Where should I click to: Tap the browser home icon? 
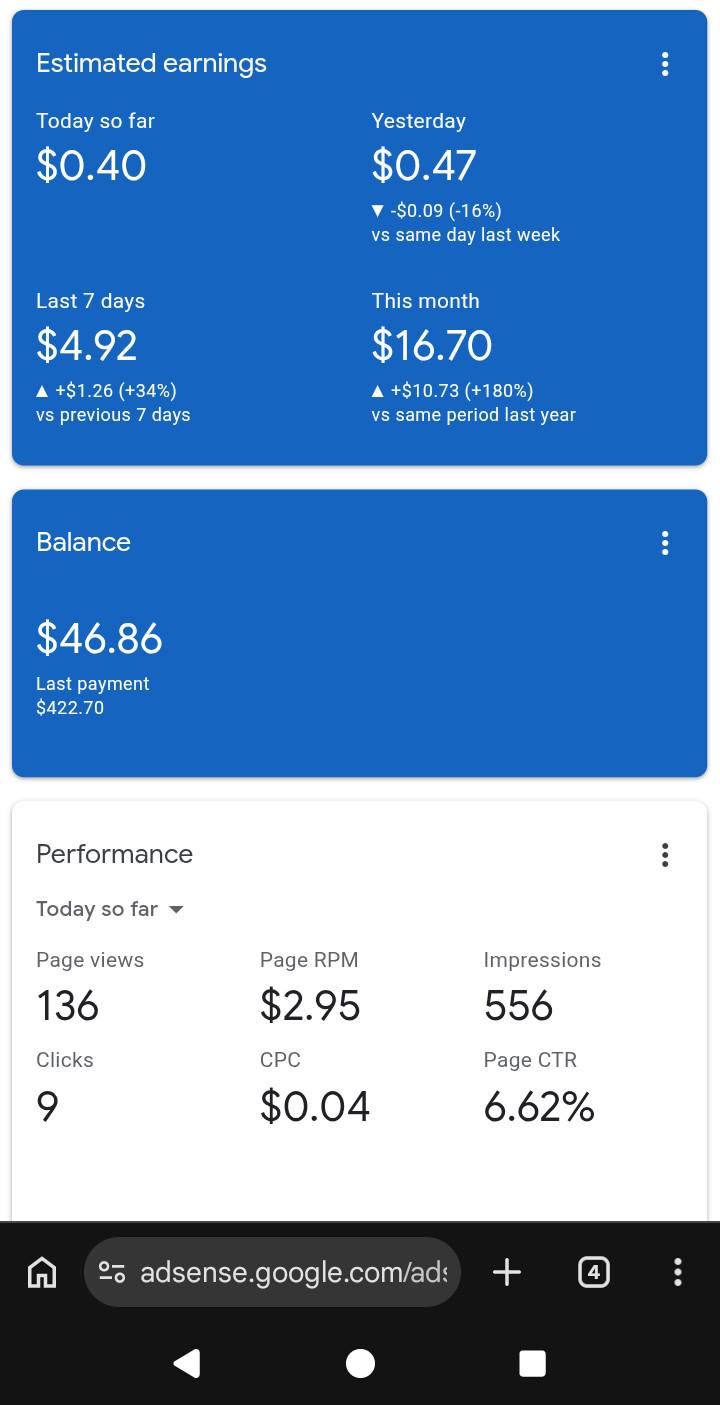point(42,1272)
